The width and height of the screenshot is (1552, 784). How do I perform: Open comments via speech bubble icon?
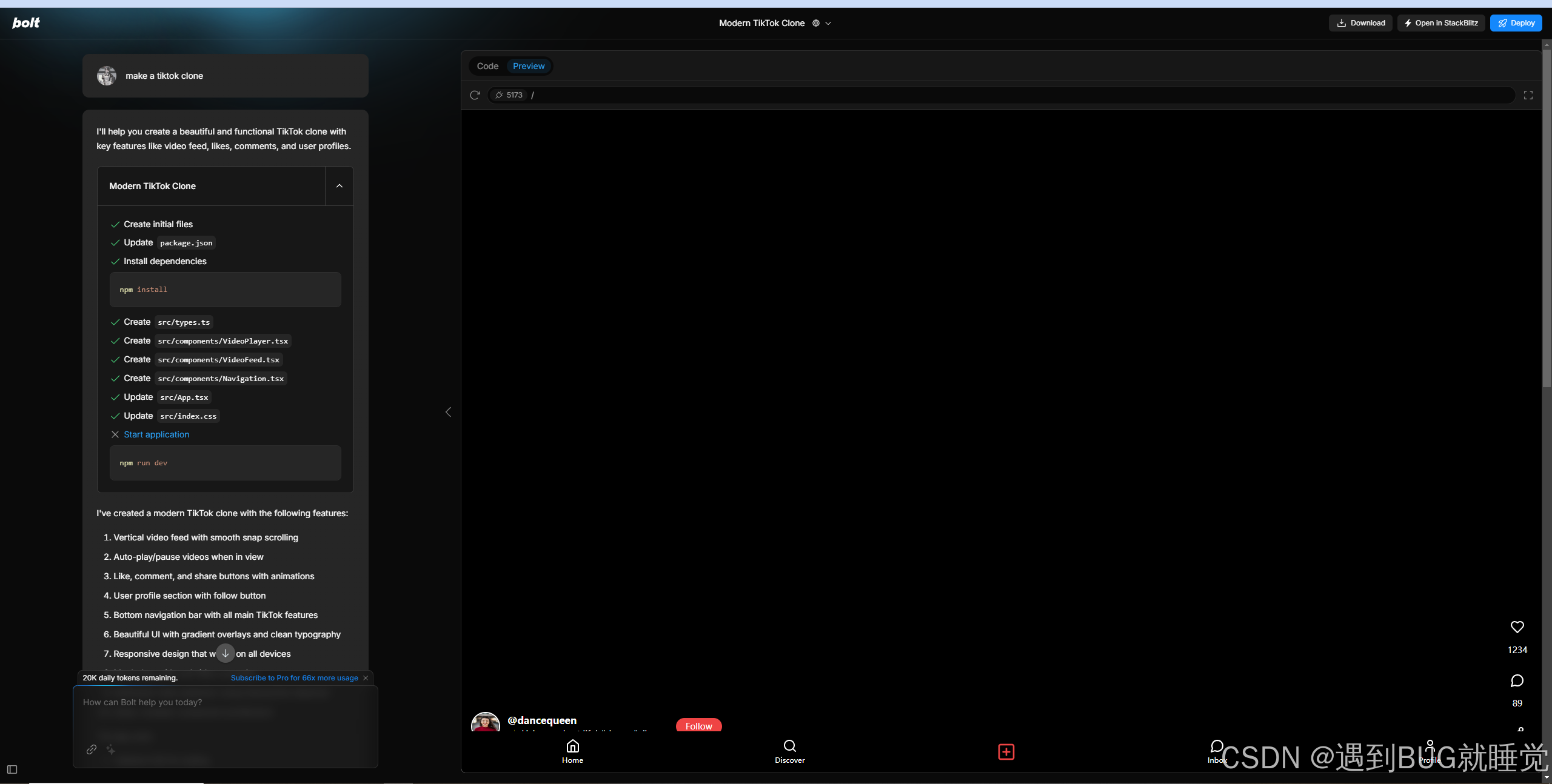point(1517,681)
